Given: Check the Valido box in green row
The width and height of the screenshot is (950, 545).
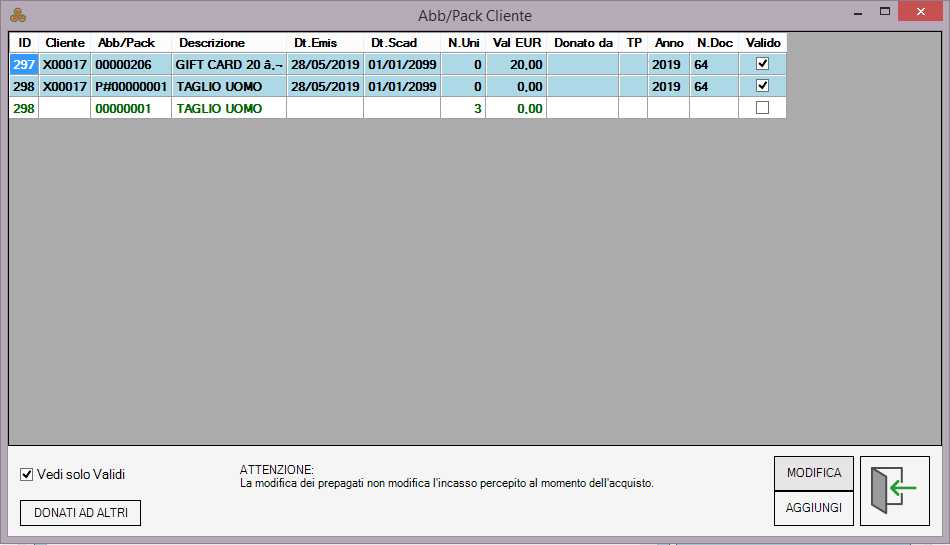Looking at the screenshot, I should pos(762,108).
